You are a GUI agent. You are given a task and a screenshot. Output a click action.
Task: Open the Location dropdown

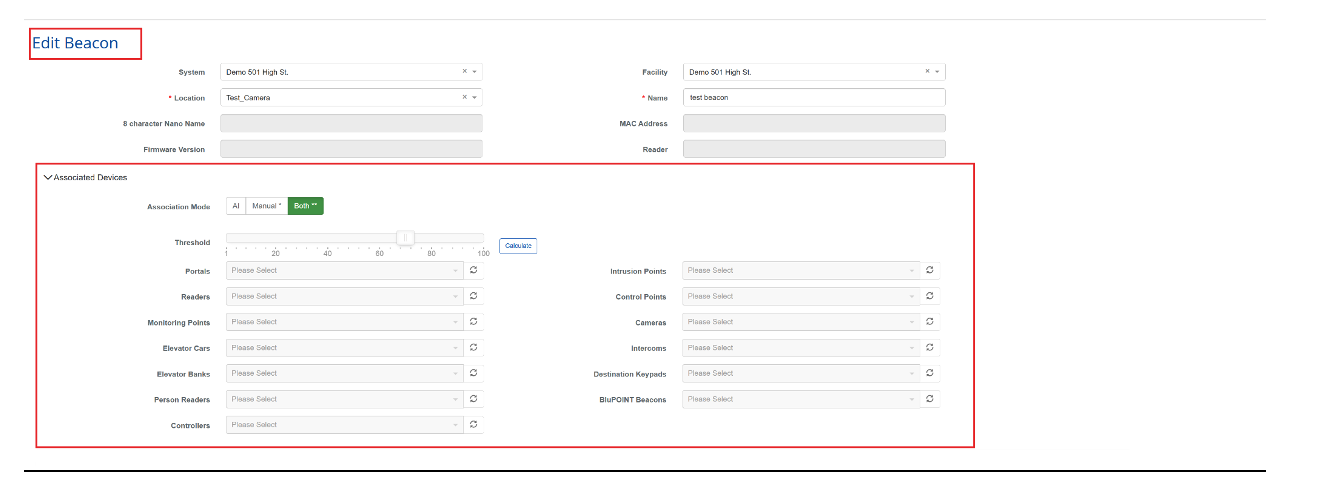tap(350, 98)
